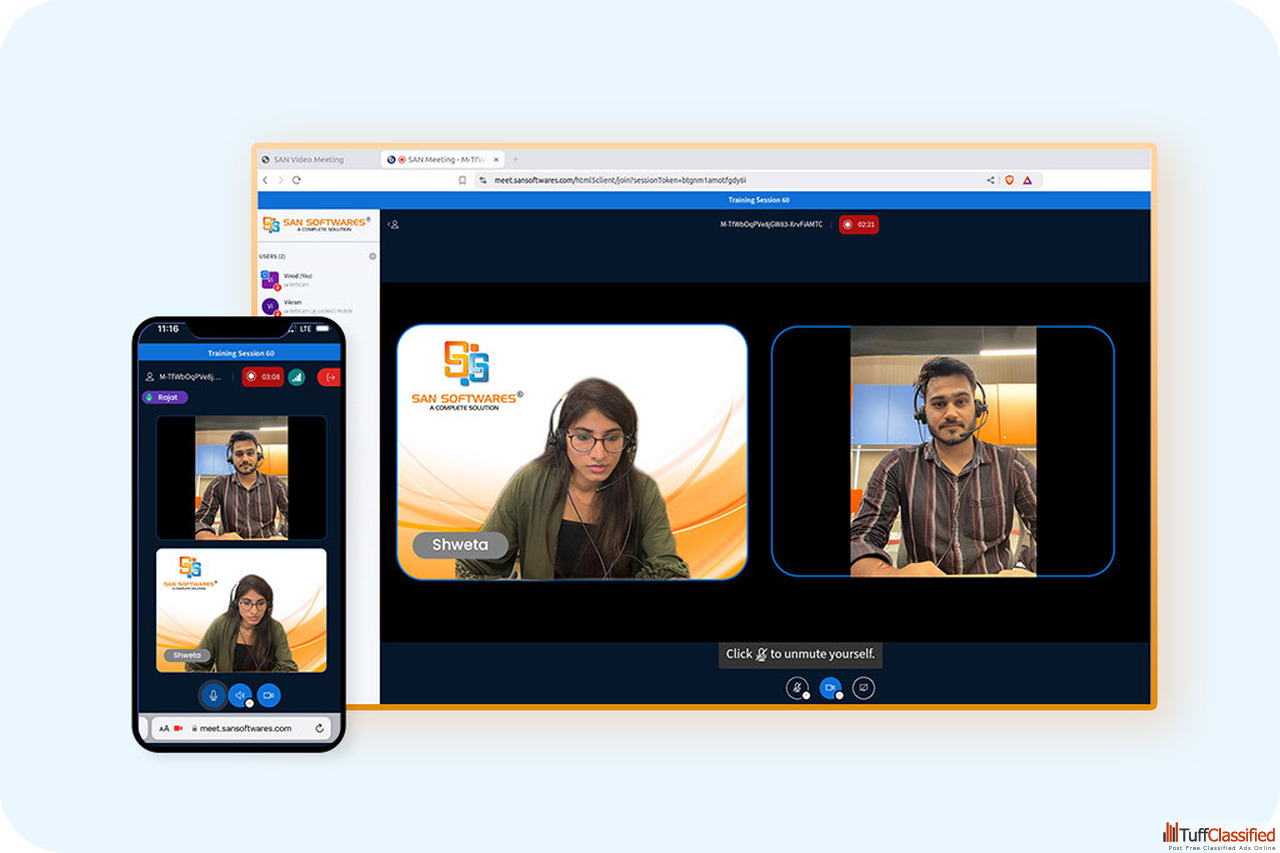Click the share icon in the address bar
The height and width of the screenshot is (853, 1280).
tap(990, 180)
